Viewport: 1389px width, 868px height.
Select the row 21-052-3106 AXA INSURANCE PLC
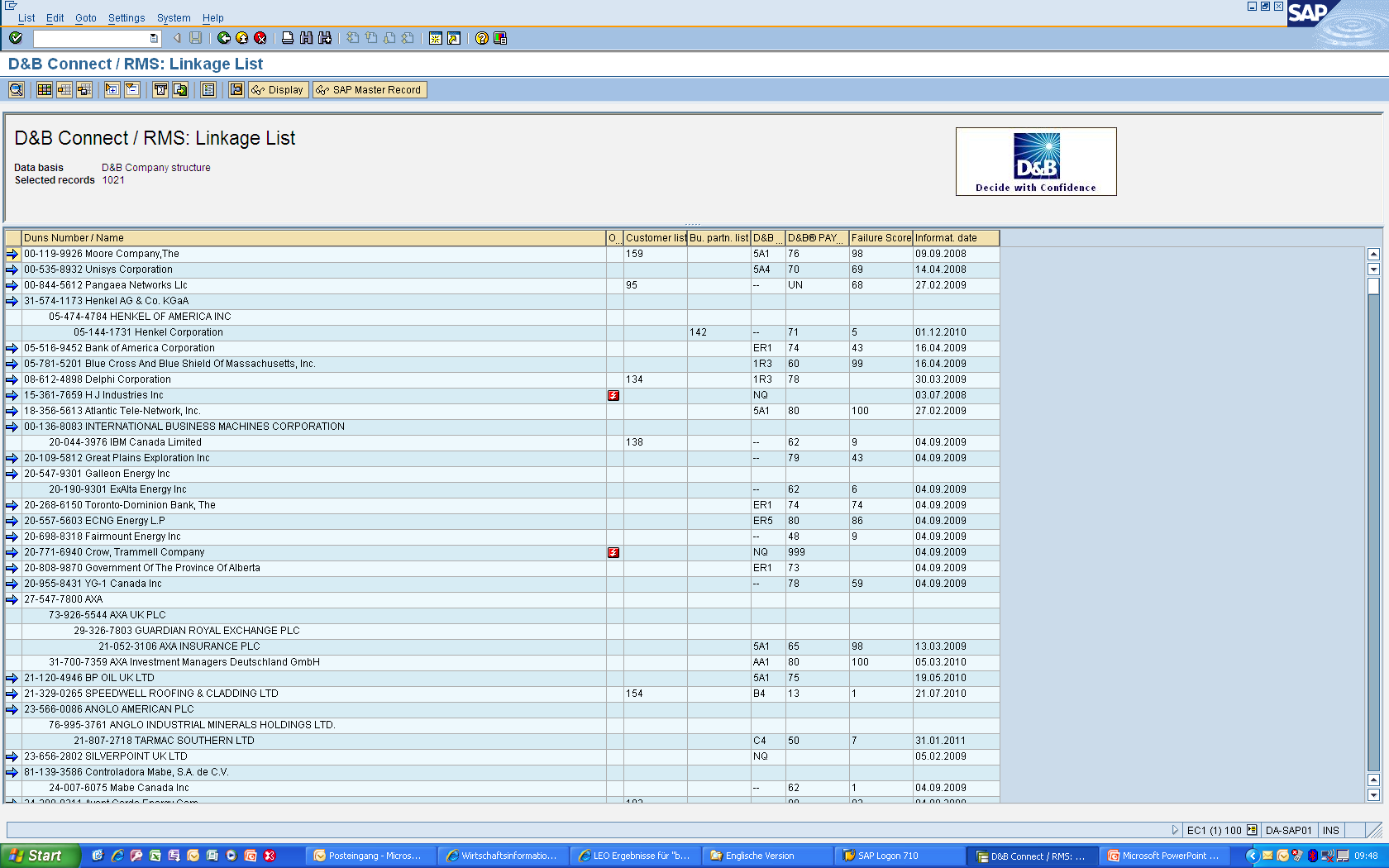point(503,646)
